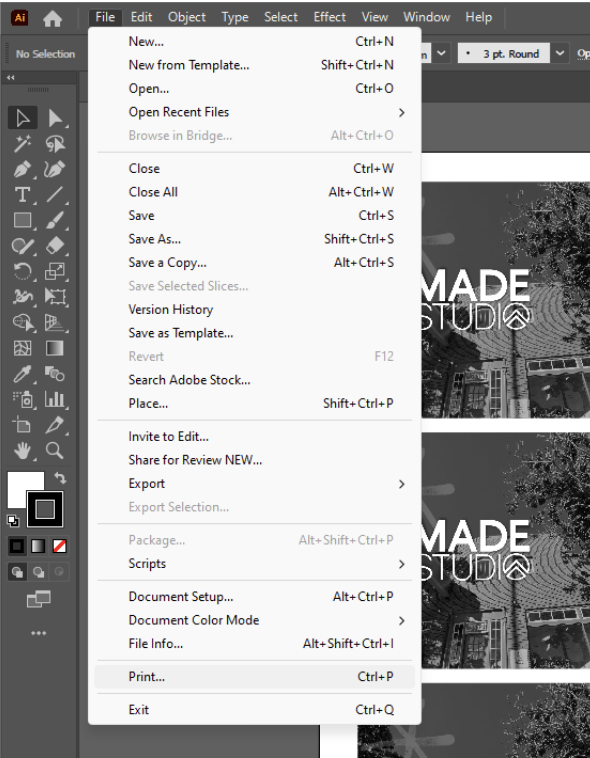Image resolution: width=590 pixels, height=758 pixels.
Task: Open the Edit menu
Action: click(141, 17)
